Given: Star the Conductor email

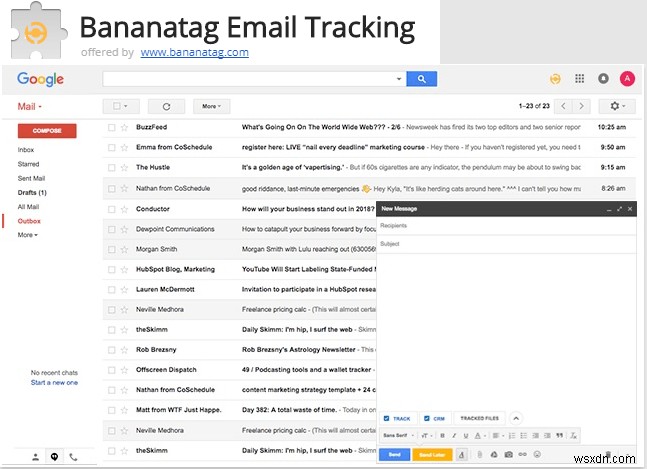Looking at the screenshot, I should pos(124,209).
